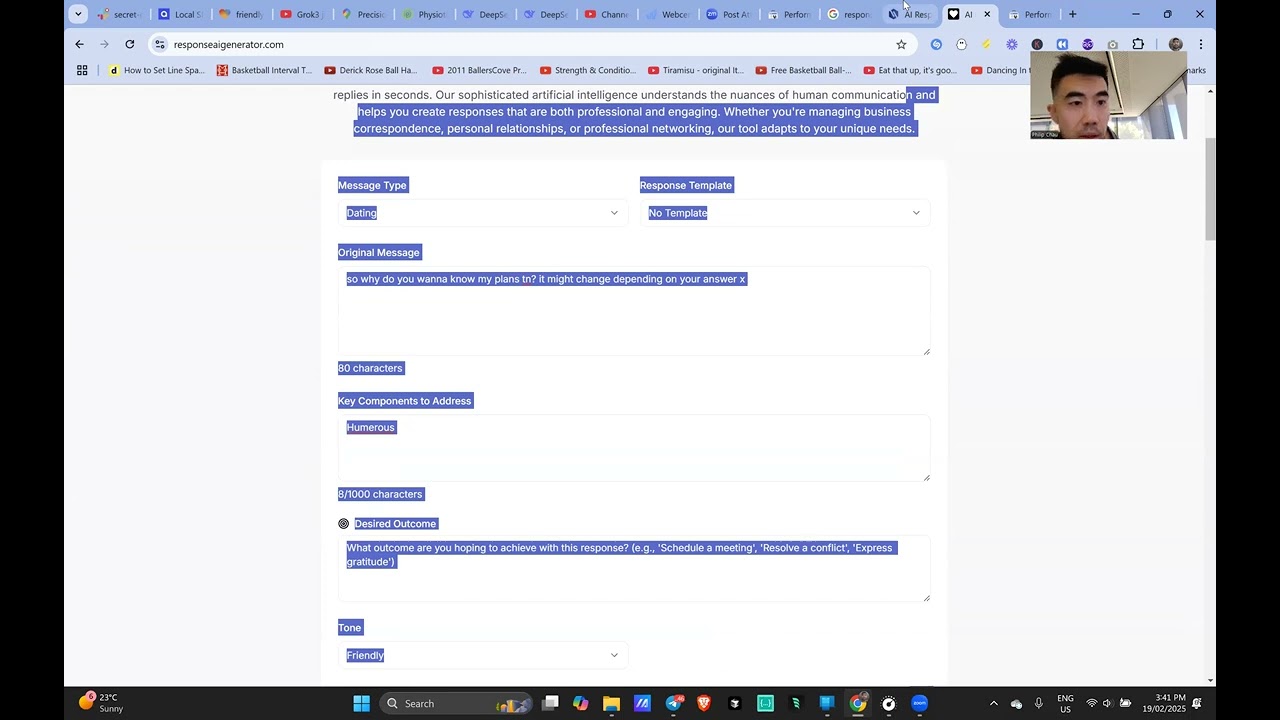Click the taskbar Search box
1280x720 pixels.
pyautogui.click(x=457, y=703)
